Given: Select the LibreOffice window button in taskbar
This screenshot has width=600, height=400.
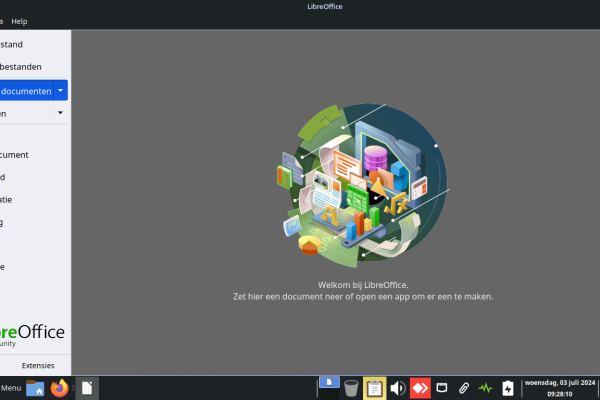Looking at the screenshot, I should coord(87,388).
